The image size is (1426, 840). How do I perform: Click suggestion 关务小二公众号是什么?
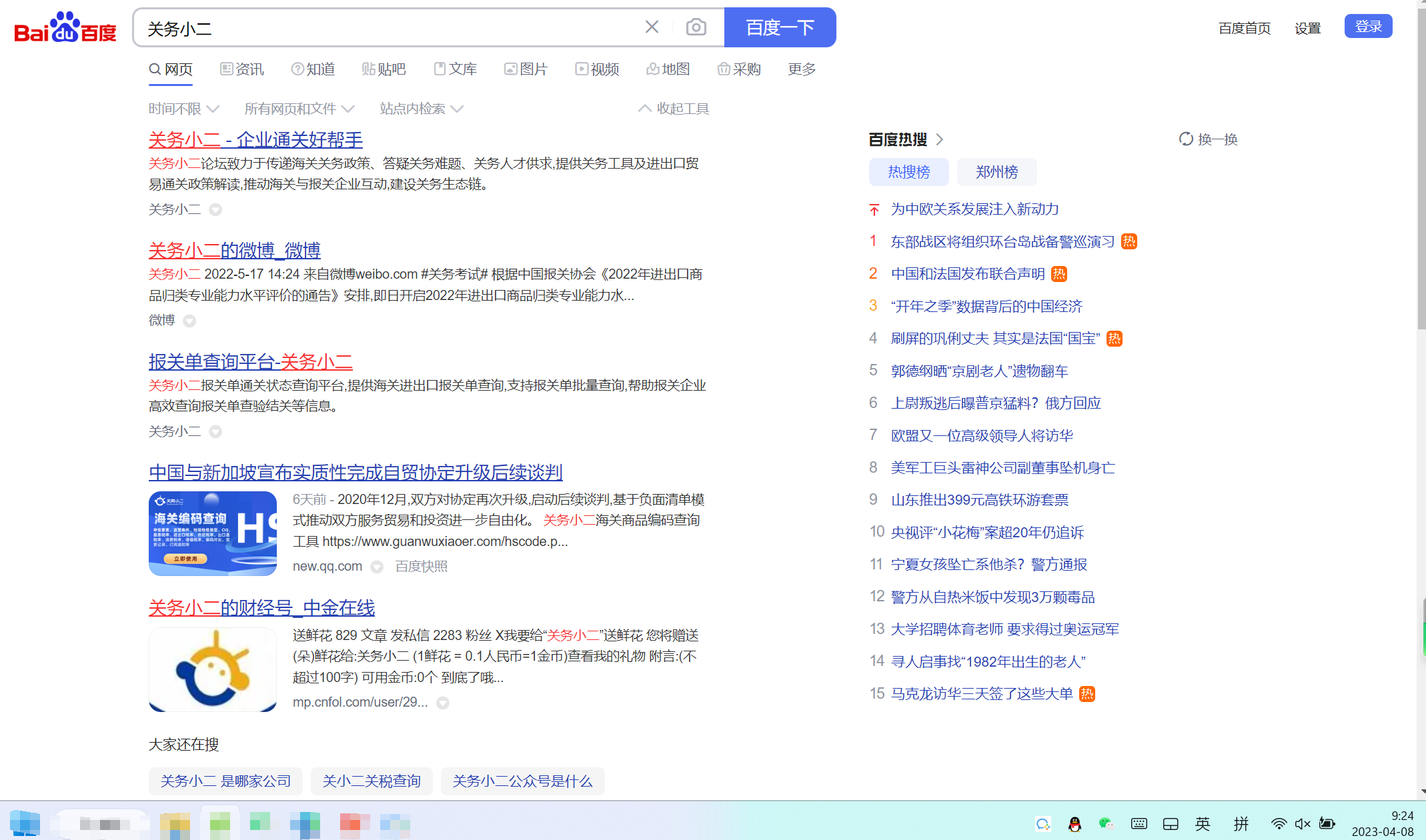pos(523,781)
